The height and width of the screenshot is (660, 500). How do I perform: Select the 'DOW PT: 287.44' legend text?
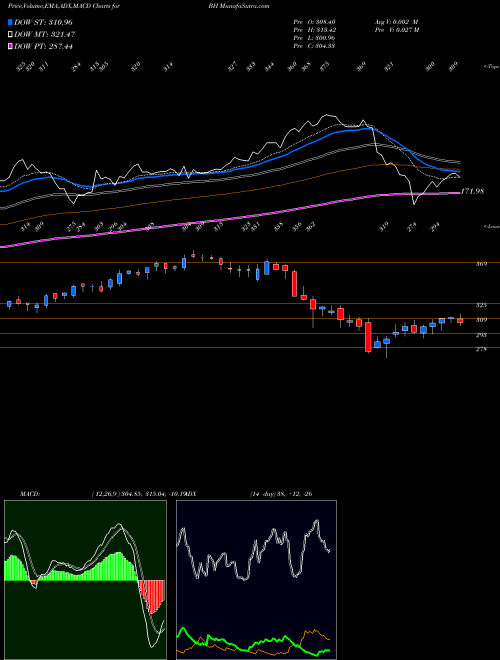[x=43, y=46]
